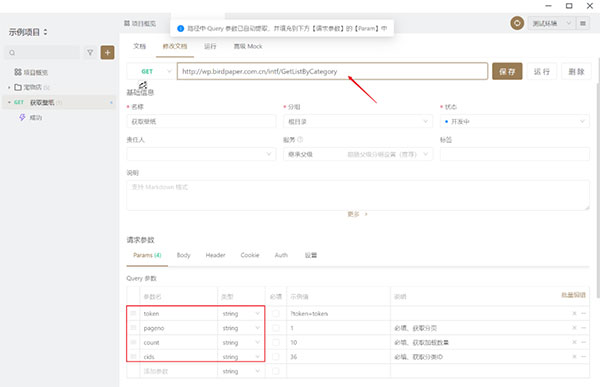
Task: Click the request URL input field
Action: pos(332,71)
